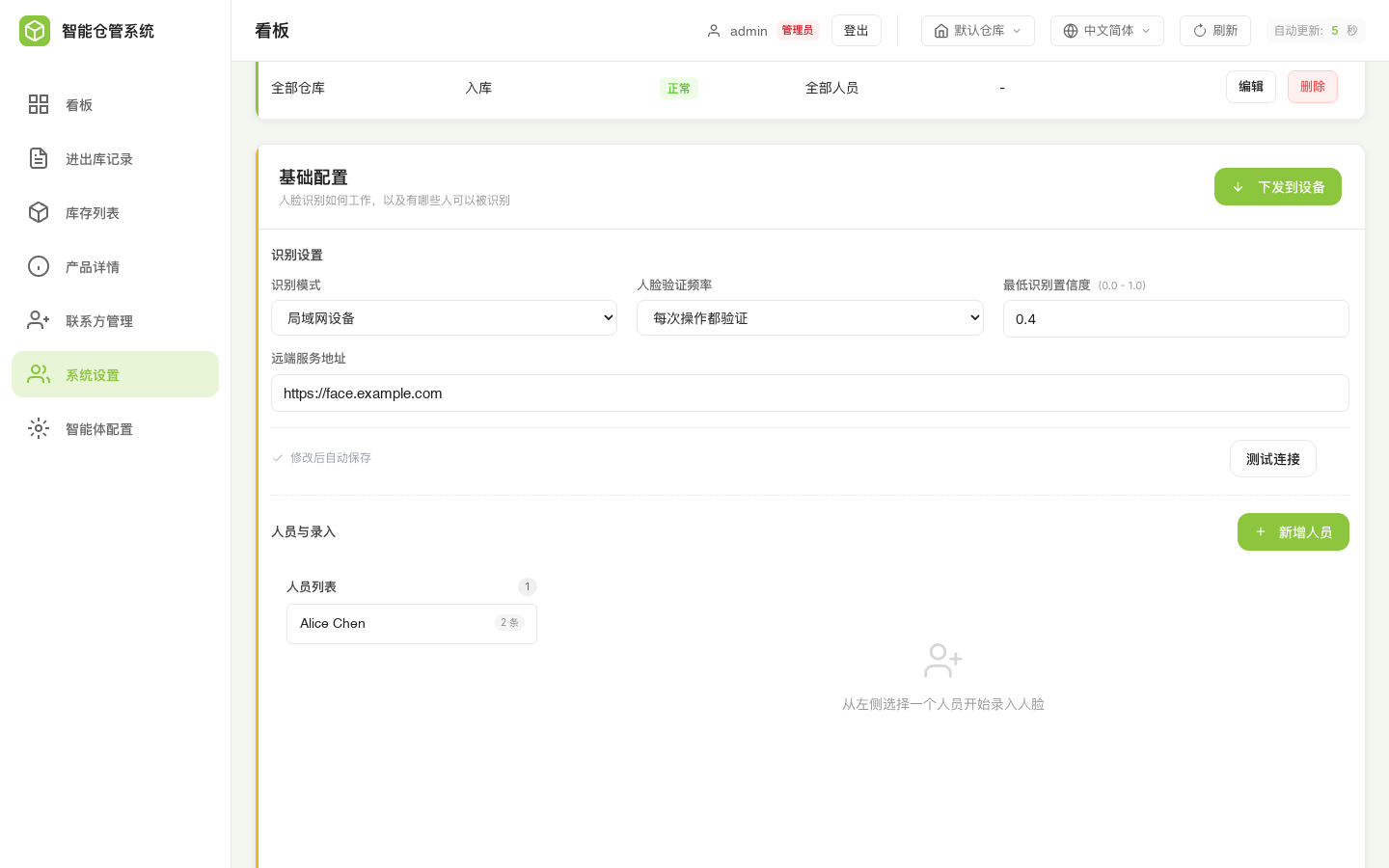Click the green cube app logo
The width and height of the screenshot is (1389, 868).
coord(35,31)
